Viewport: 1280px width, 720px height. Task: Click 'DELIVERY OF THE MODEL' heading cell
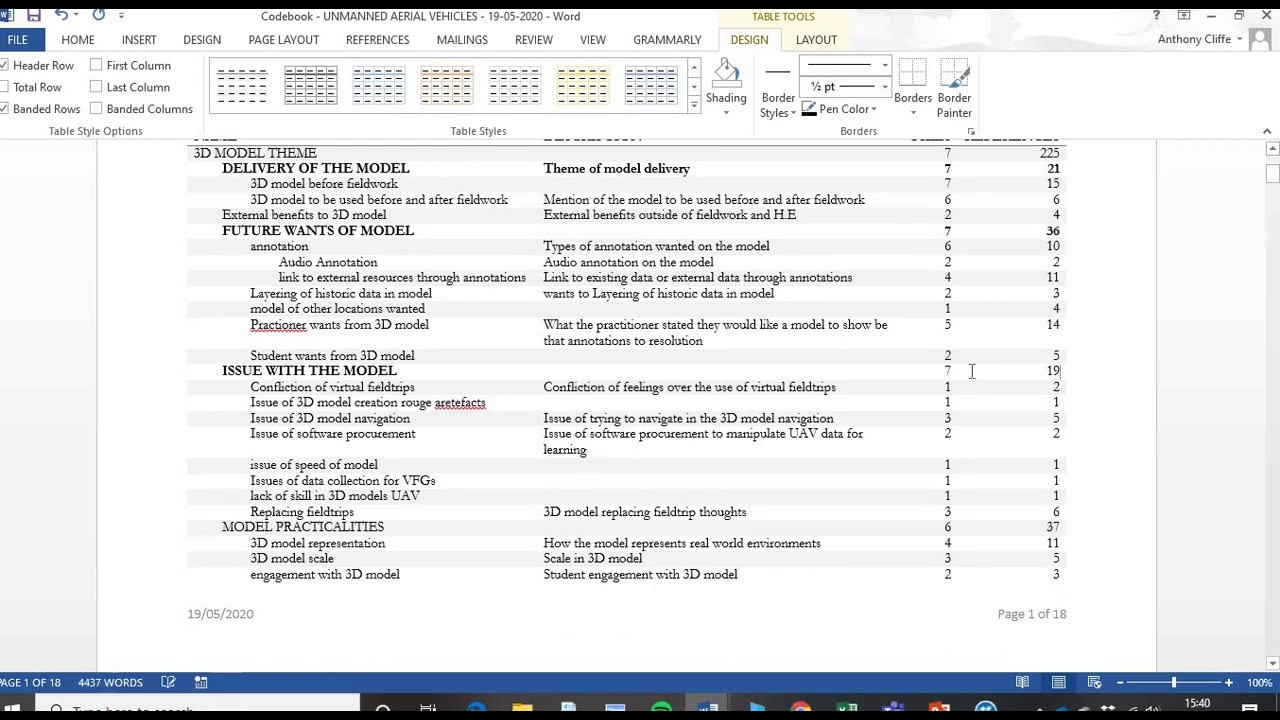(x=316, y=168)
